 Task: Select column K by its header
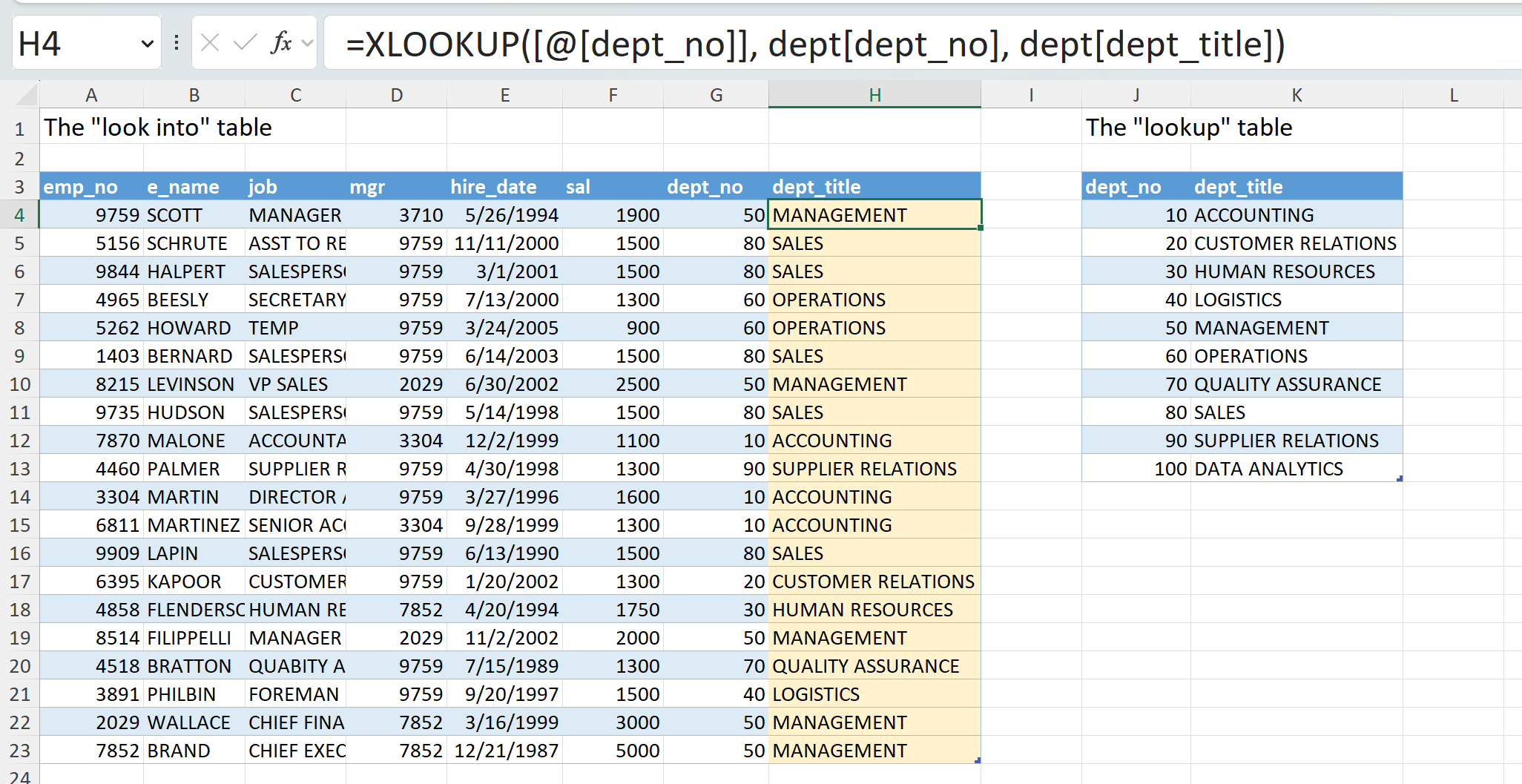[1296, 95]
